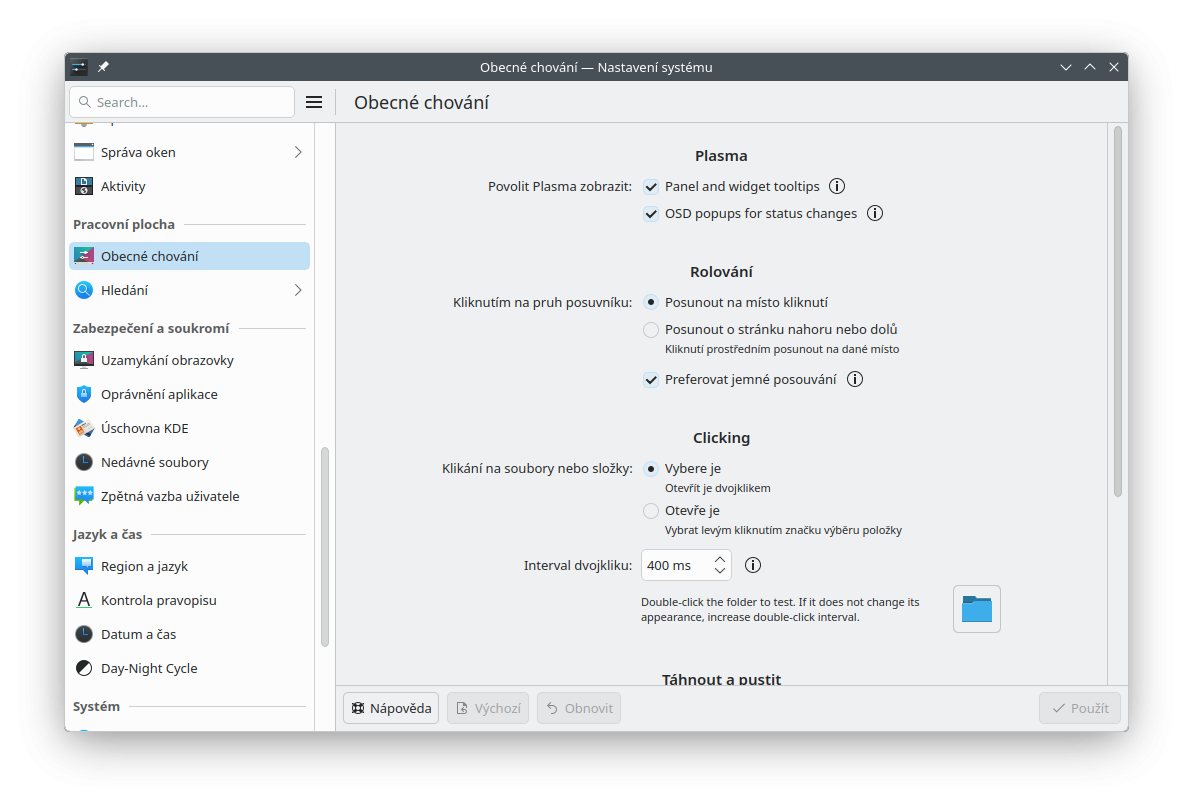Click info icon next to OSD popups
This screenshot has width=1193, height=808.
[875, 213]
